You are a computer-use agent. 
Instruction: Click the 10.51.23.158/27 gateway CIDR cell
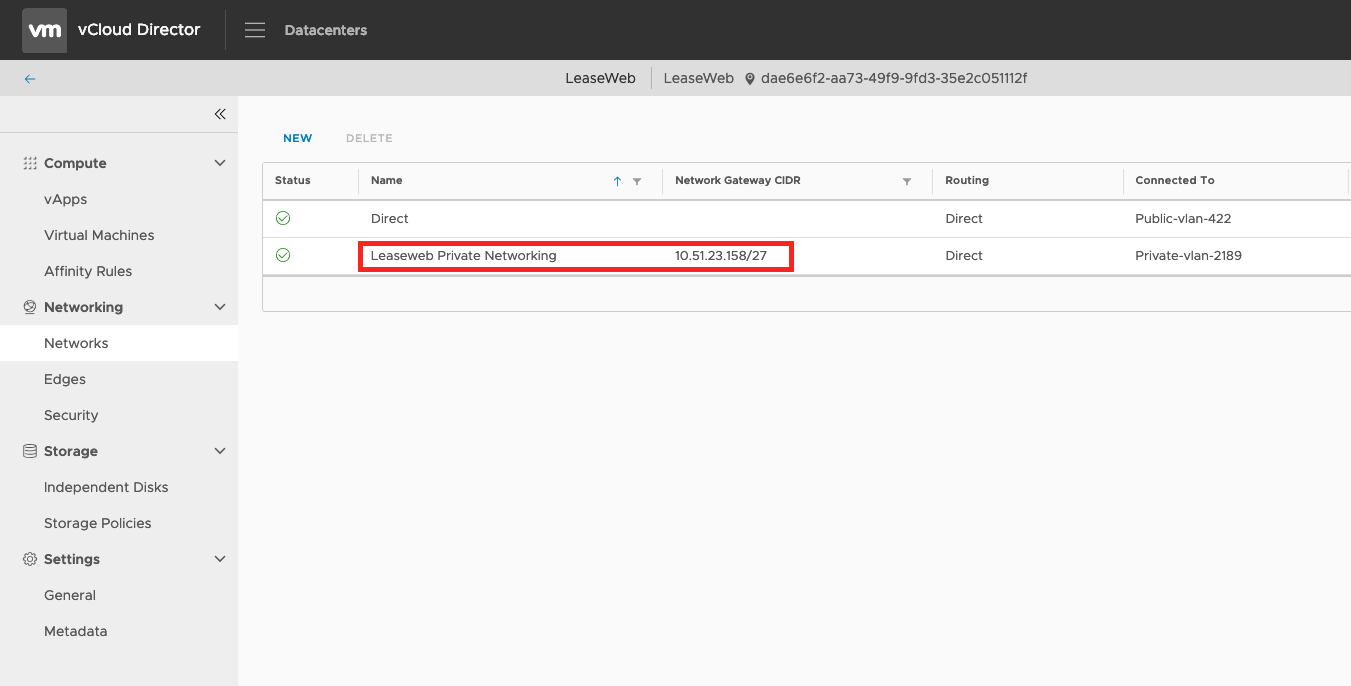[721, 255]
